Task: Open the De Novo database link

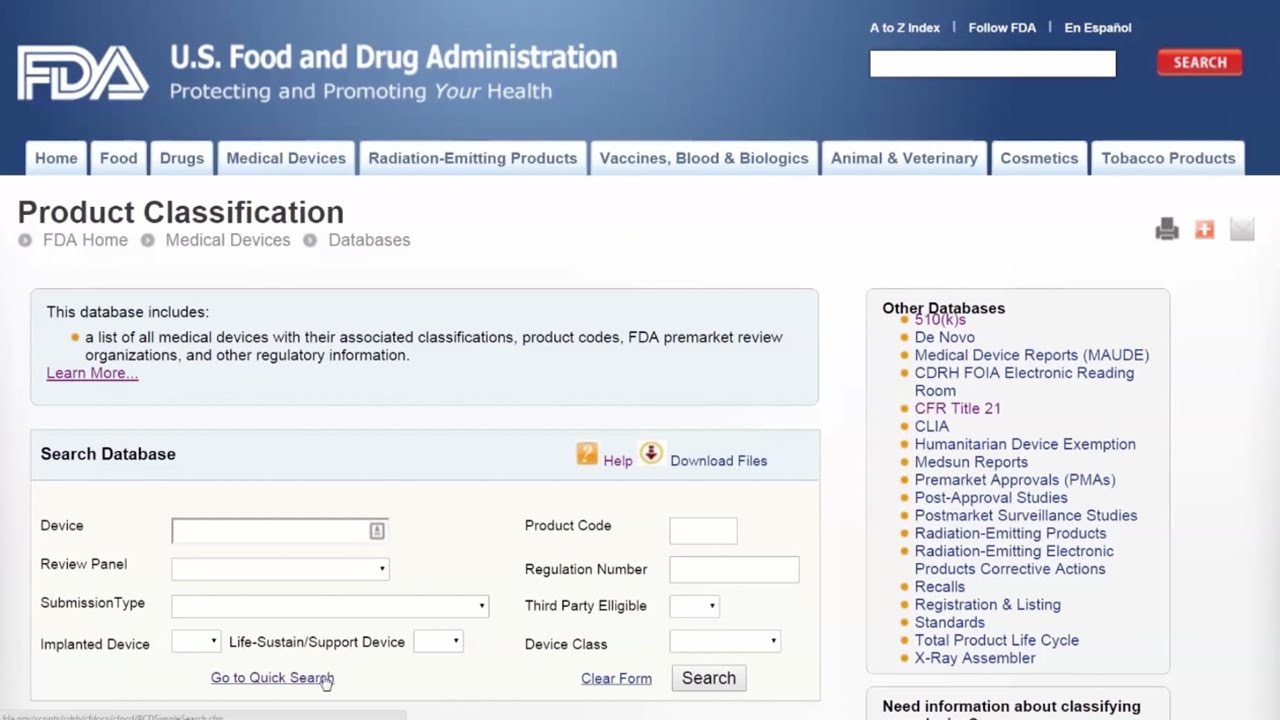Action: point(945,338)
